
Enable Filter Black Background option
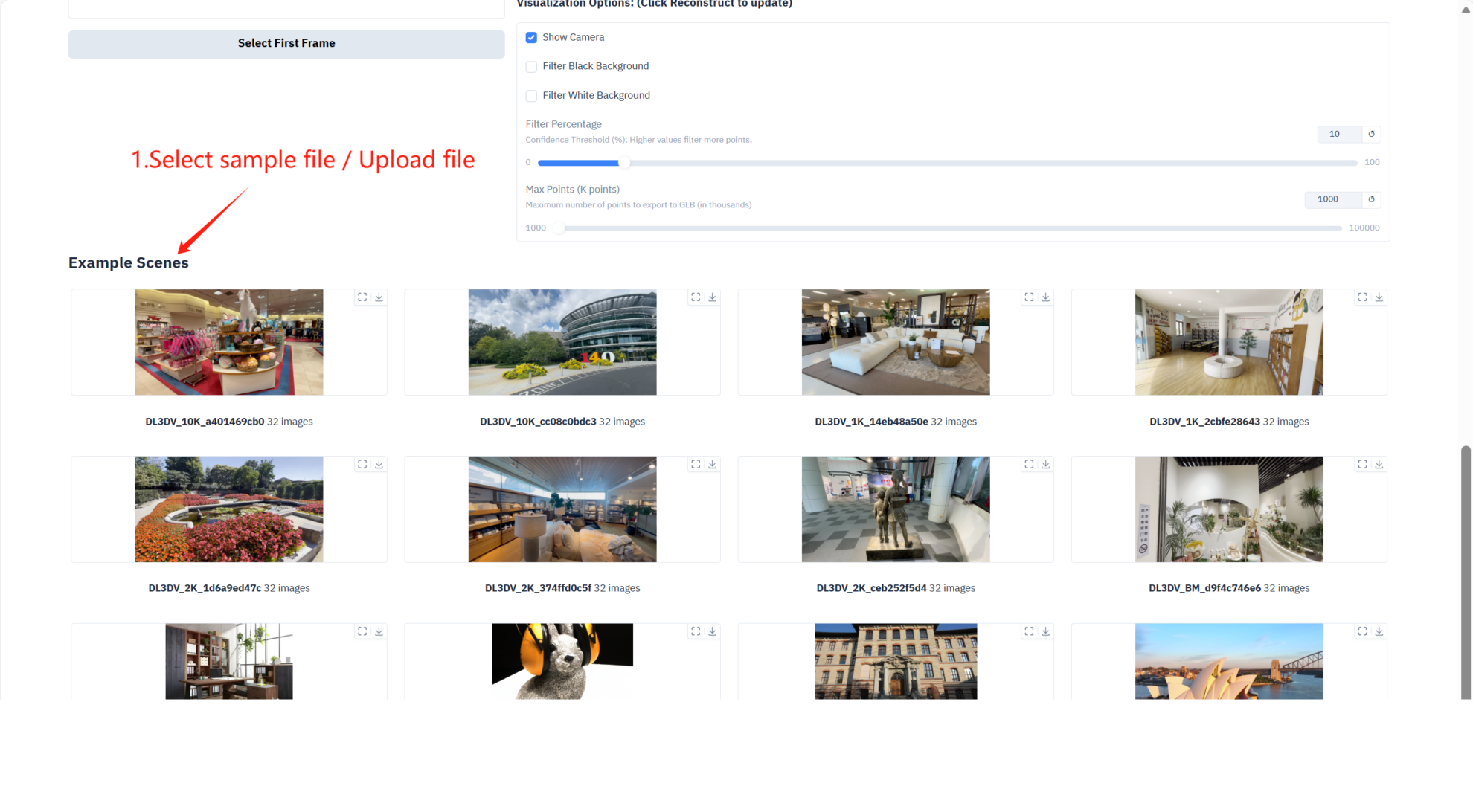click(531, 67)
